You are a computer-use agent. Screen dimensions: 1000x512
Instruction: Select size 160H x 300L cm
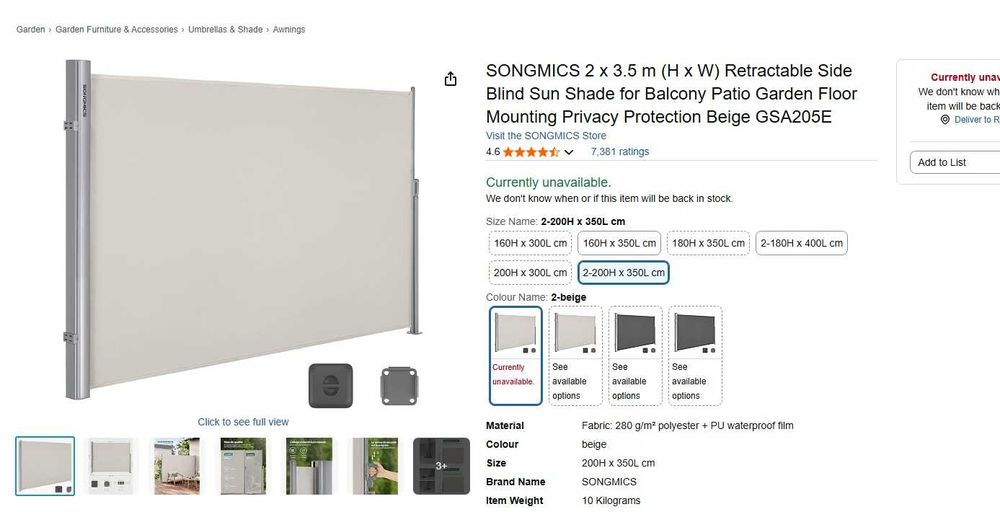coord(530,243)
